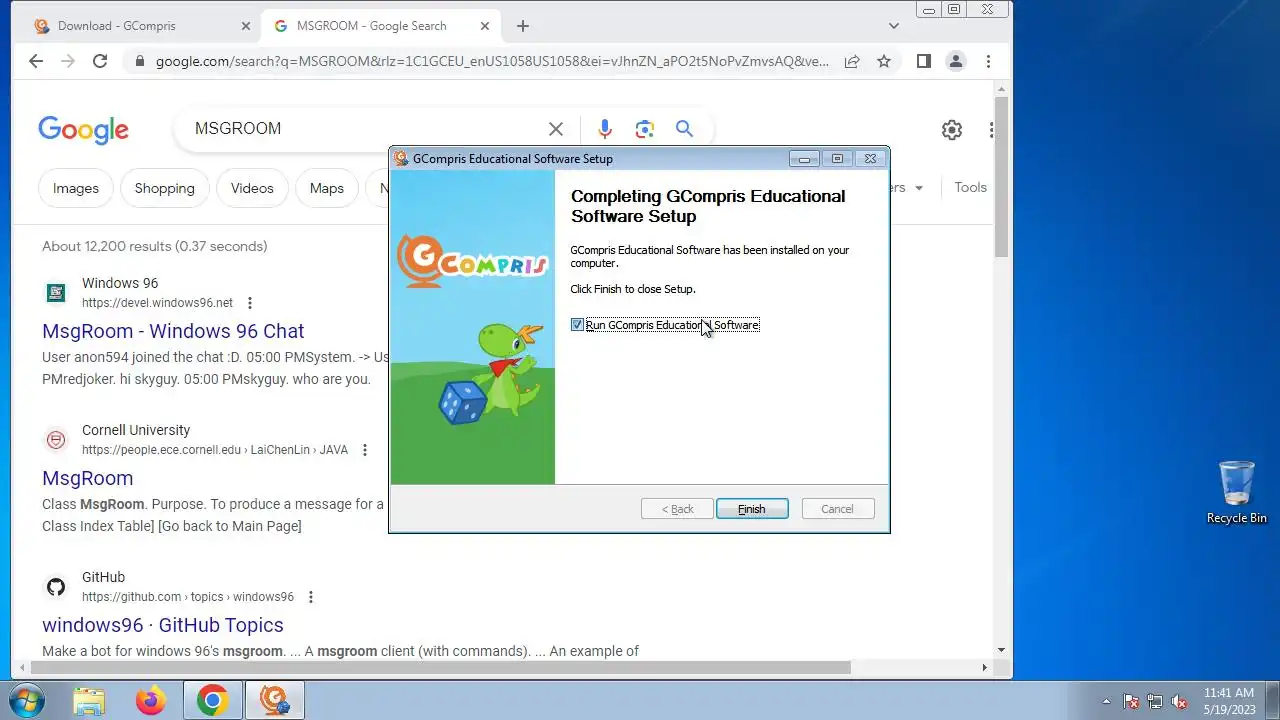Toggle Chrome side panel
Viewport: 1280px width, 720px height.
click(x=924, y=61)
